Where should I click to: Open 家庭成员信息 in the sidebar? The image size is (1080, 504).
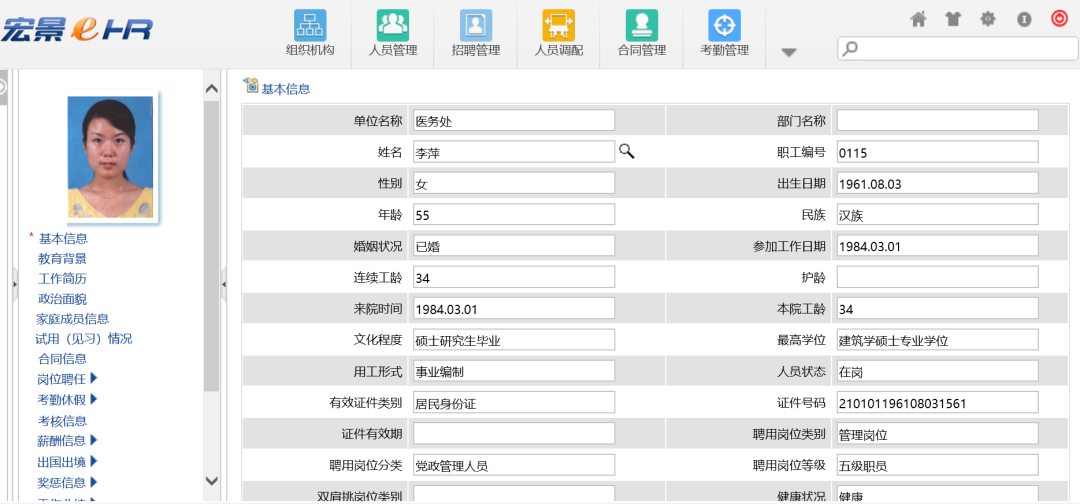[73, 318]
